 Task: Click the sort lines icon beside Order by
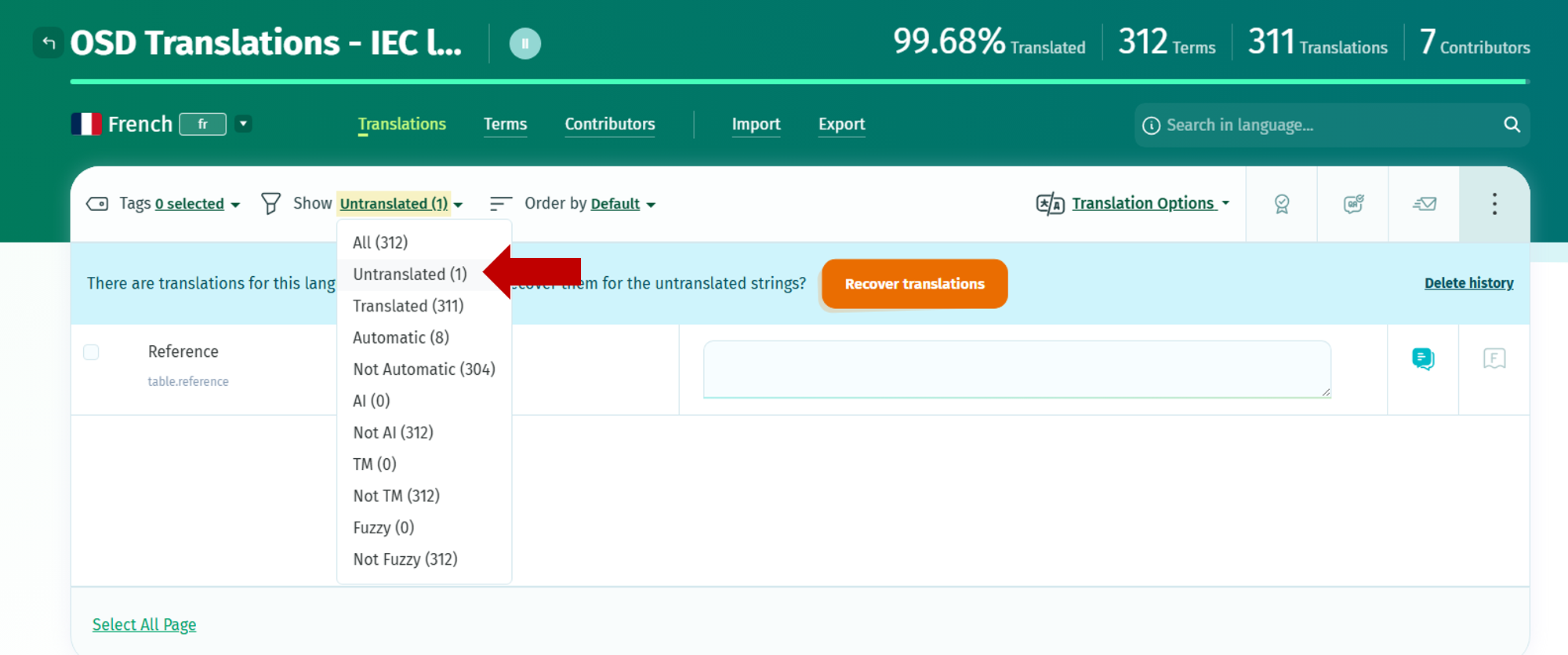tap(500, 204)
